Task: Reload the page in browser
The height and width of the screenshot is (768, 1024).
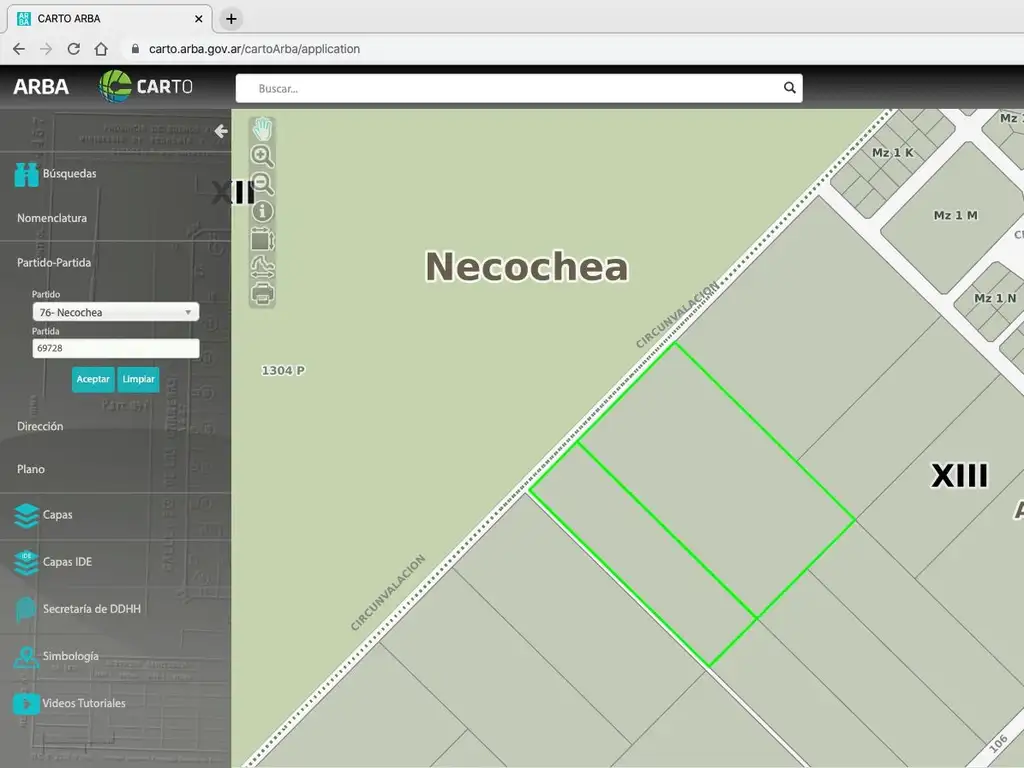Action: 73,49
